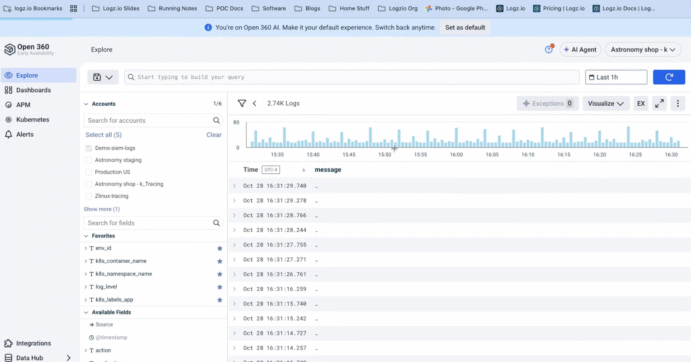The height and width of the screenshot is (362, 691).
Task: Unfavorite log_level star
Action: (x=219, y=287)
